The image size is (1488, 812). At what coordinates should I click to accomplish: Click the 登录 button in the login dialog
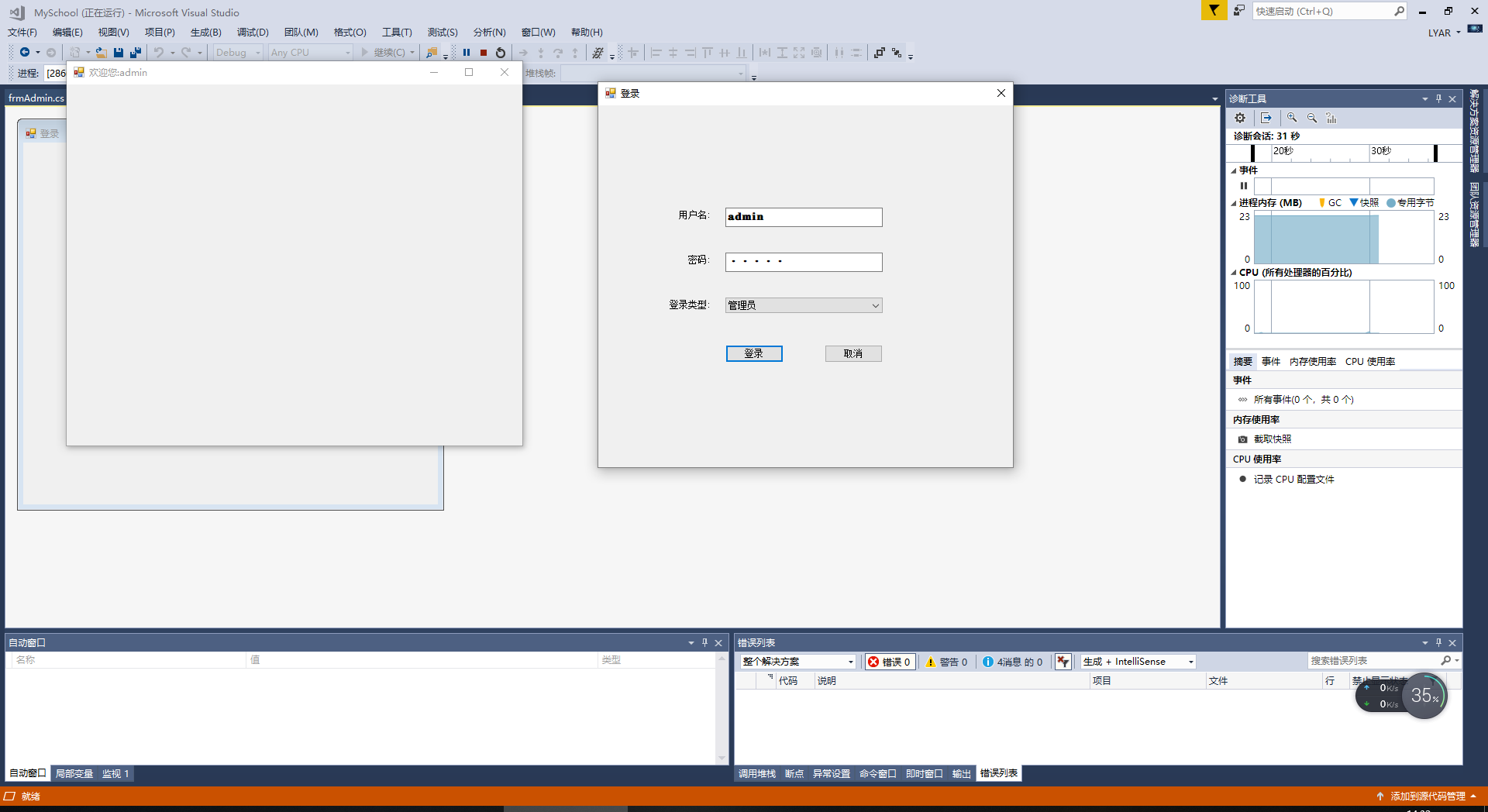pyautogui.click(x=753, y=353)
